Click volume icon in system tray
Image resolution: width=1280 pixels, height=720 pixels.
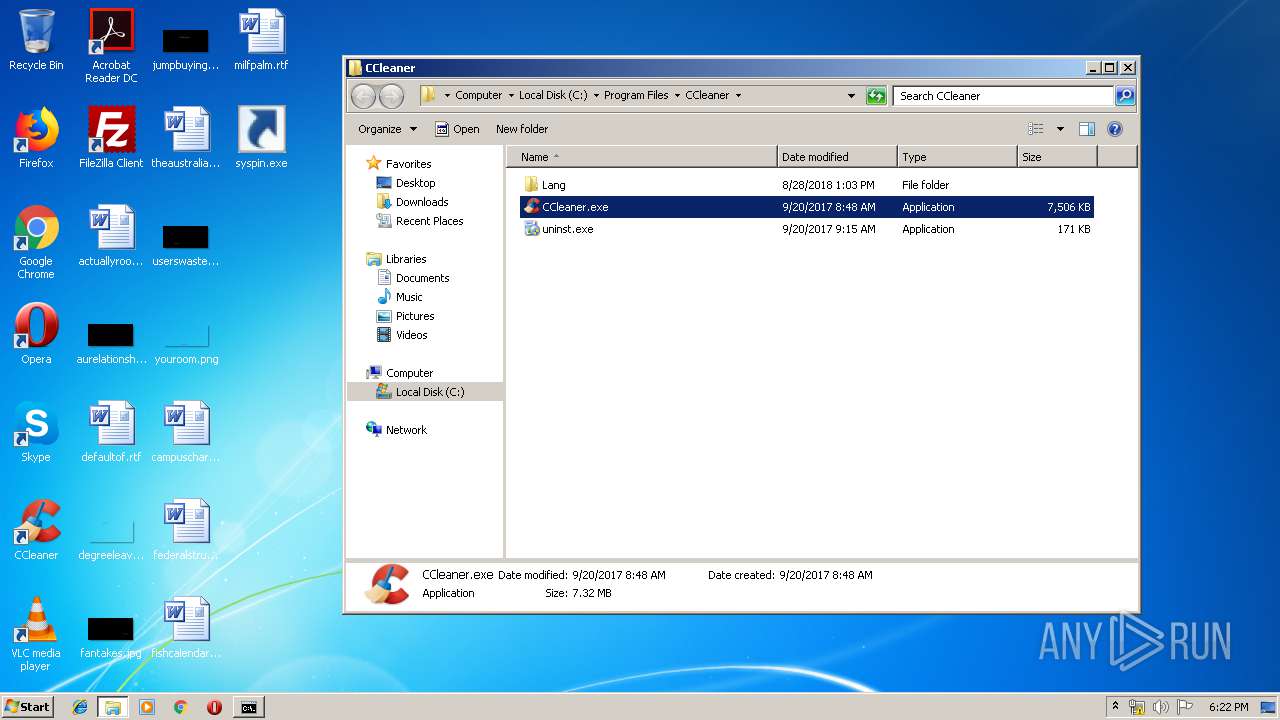pos(1160,707)
